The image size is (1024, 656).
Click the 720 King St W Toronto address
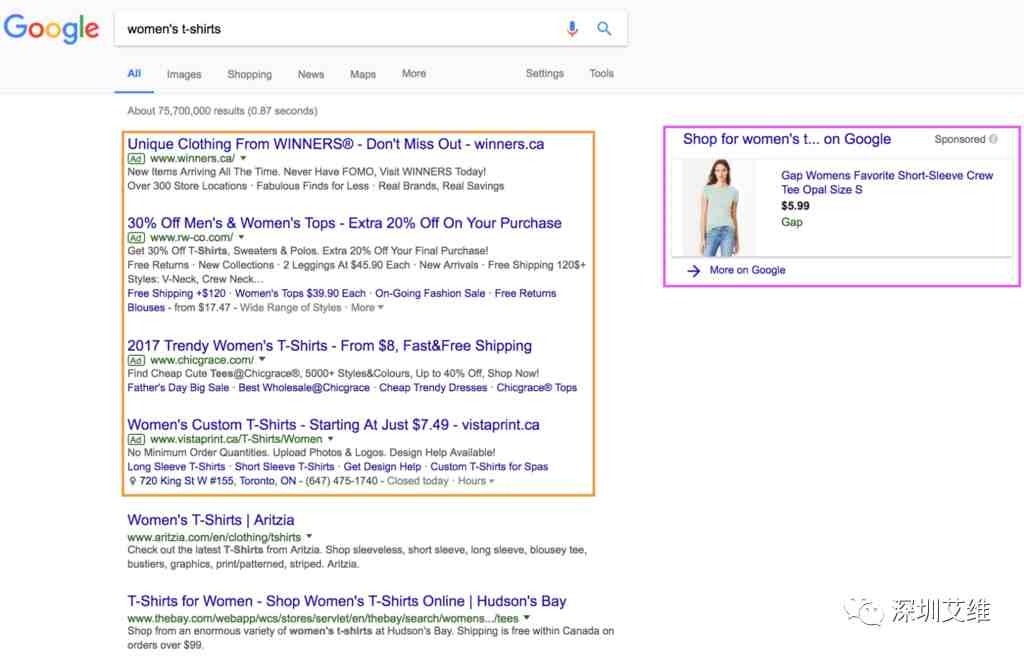(x=217, y=481)
